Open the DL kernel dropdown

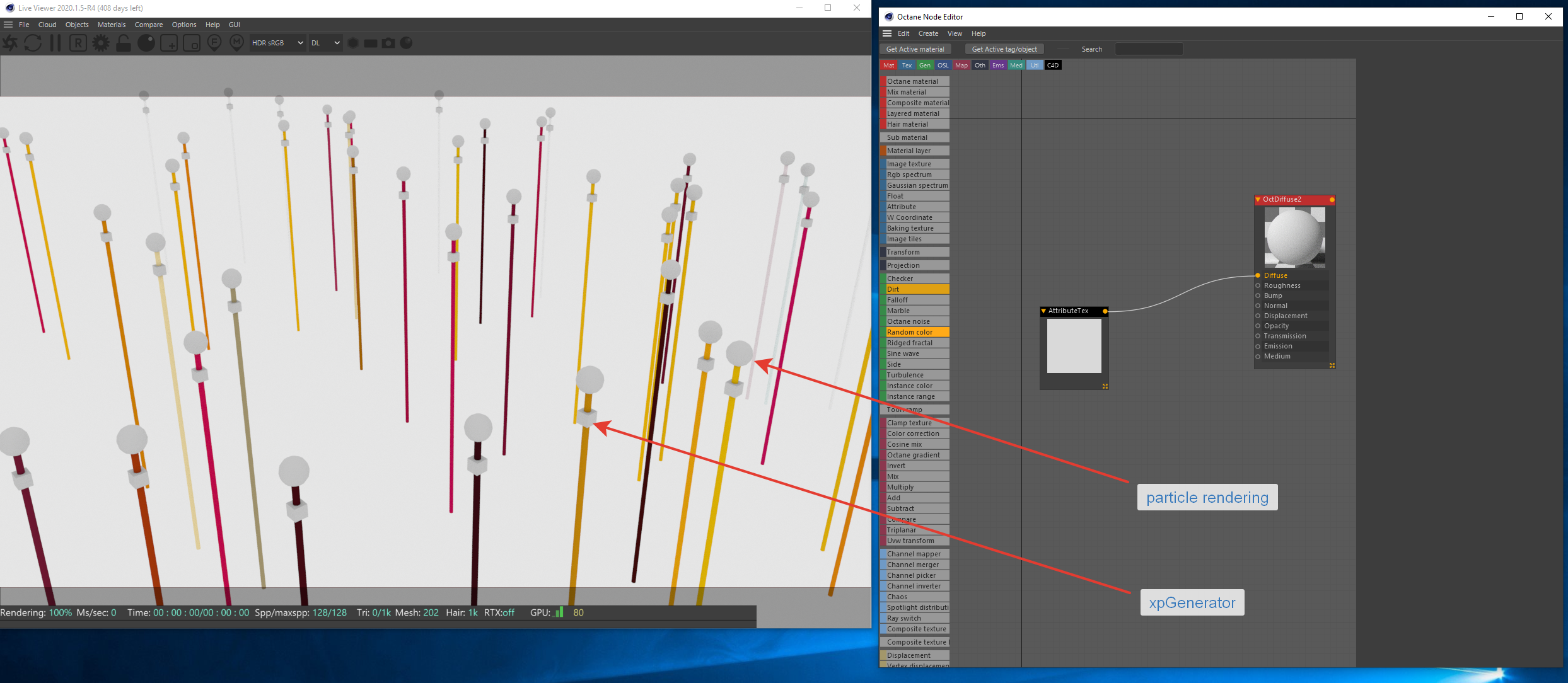pyautogui.click(x=325, y=43)
